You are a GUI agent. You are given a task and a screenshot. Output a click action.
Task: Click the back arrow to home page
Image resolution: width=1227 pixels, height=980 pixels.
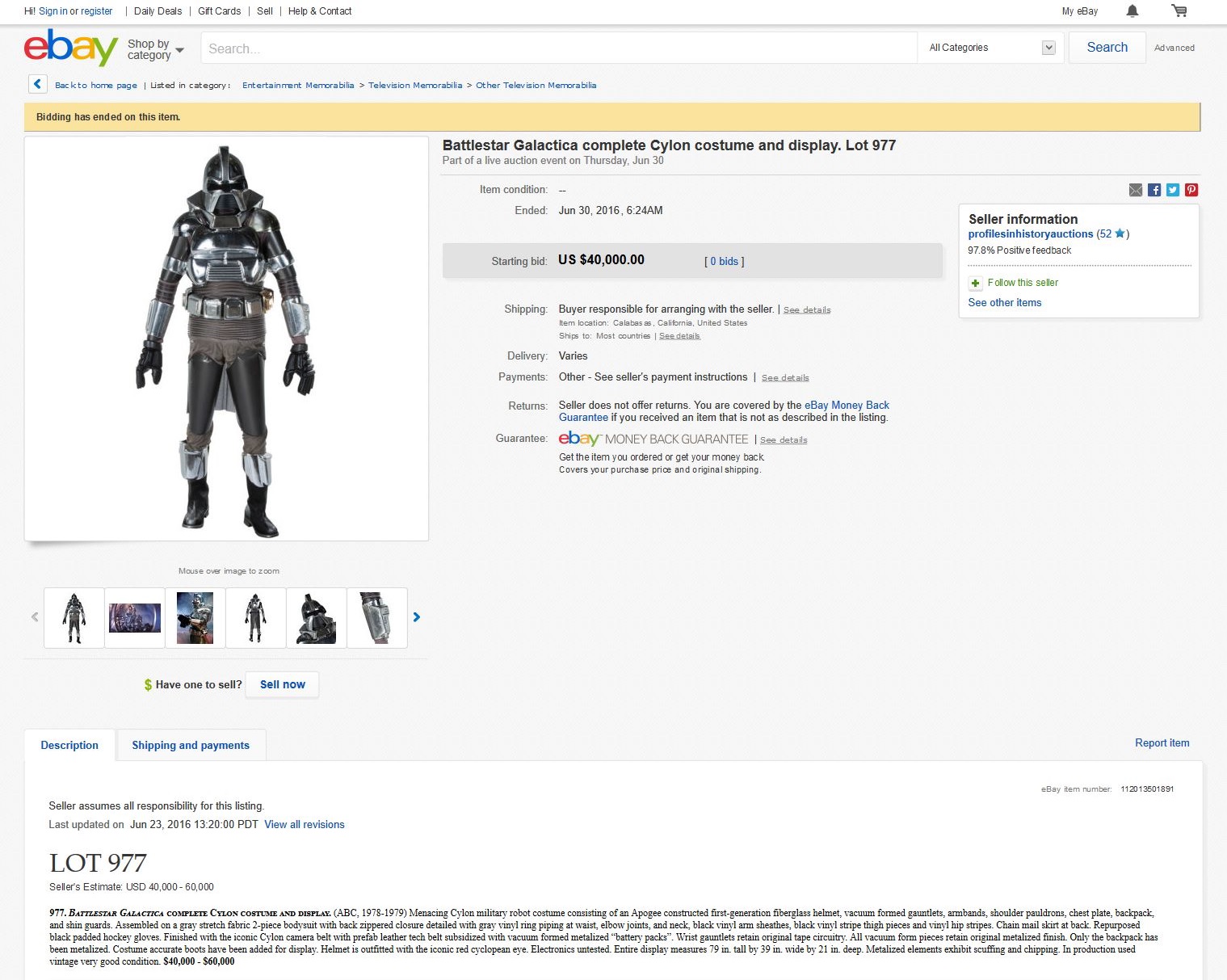(37, 84)
